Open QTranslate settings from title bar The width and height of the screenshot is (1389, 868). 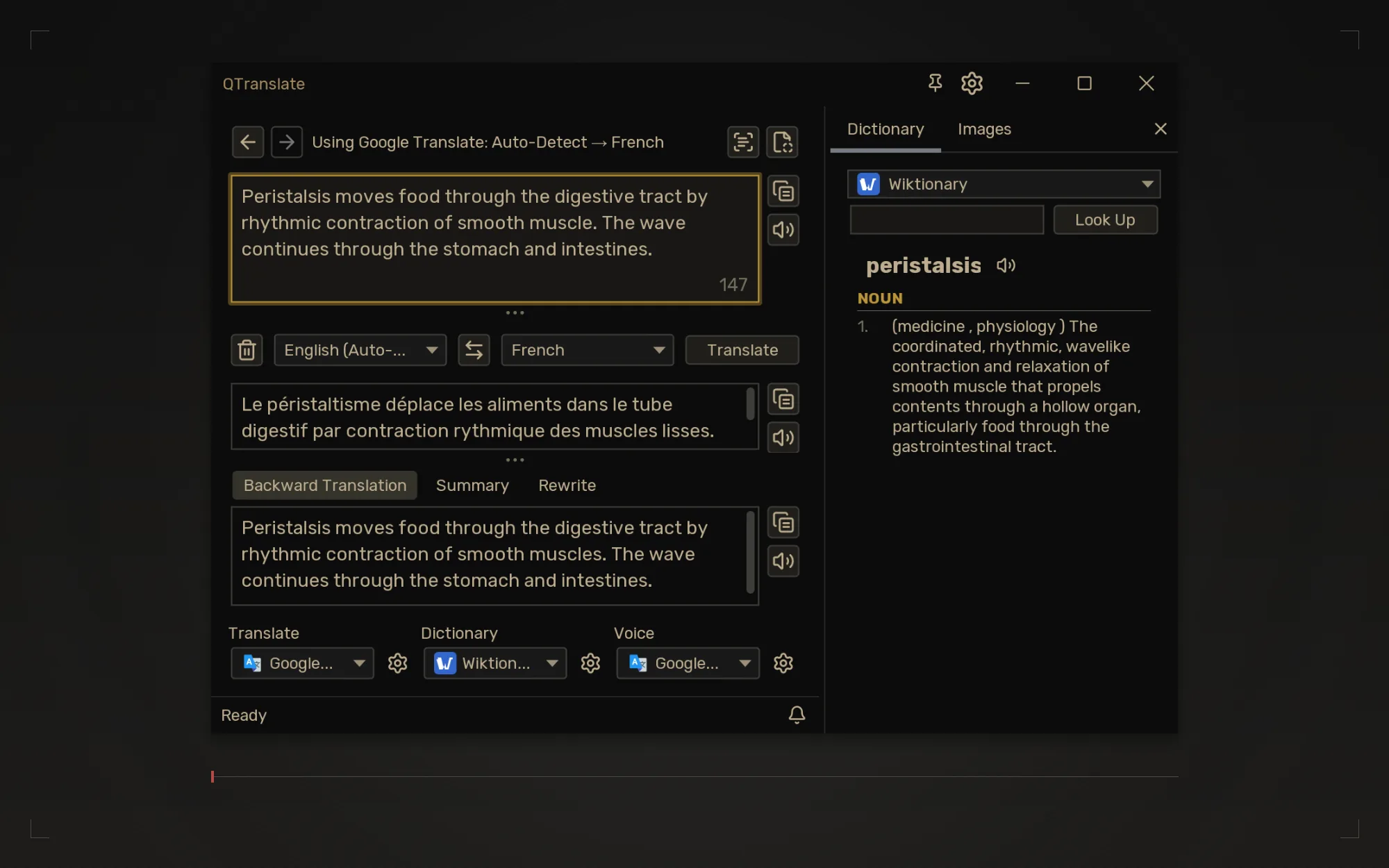(x=972, y=83)
